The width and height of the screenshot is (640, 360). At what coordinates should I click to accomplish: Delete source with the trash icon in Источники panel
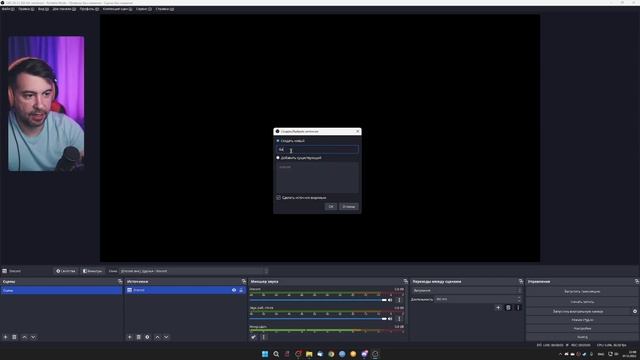(138, 337)
